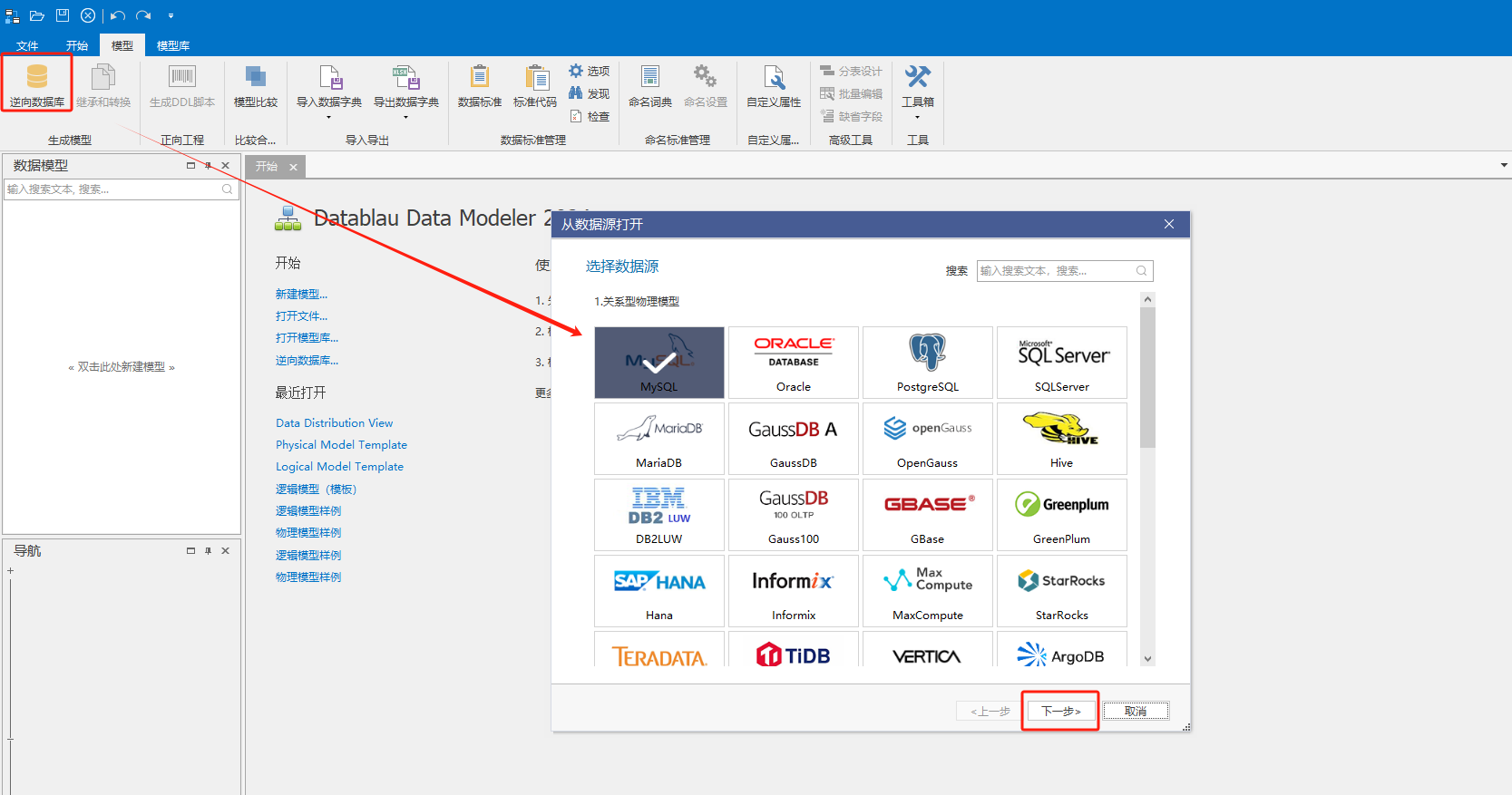This screenshot has height=795, width=1512.
Task: Select the checked MySQL data source tile
Action: [x=659, y=363]
